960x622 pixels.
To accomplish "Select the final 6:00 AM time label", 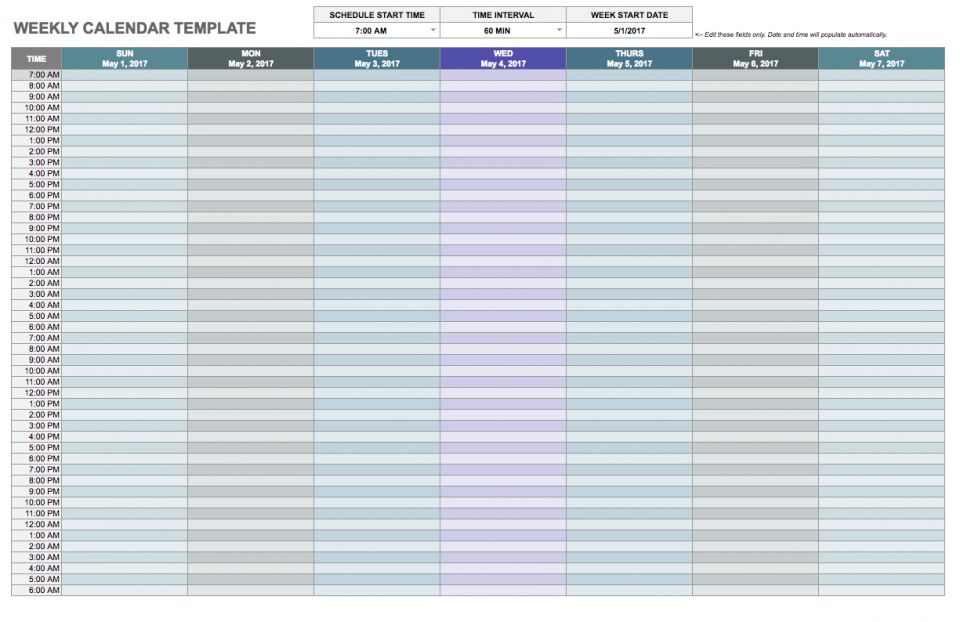I will [42, 591].
